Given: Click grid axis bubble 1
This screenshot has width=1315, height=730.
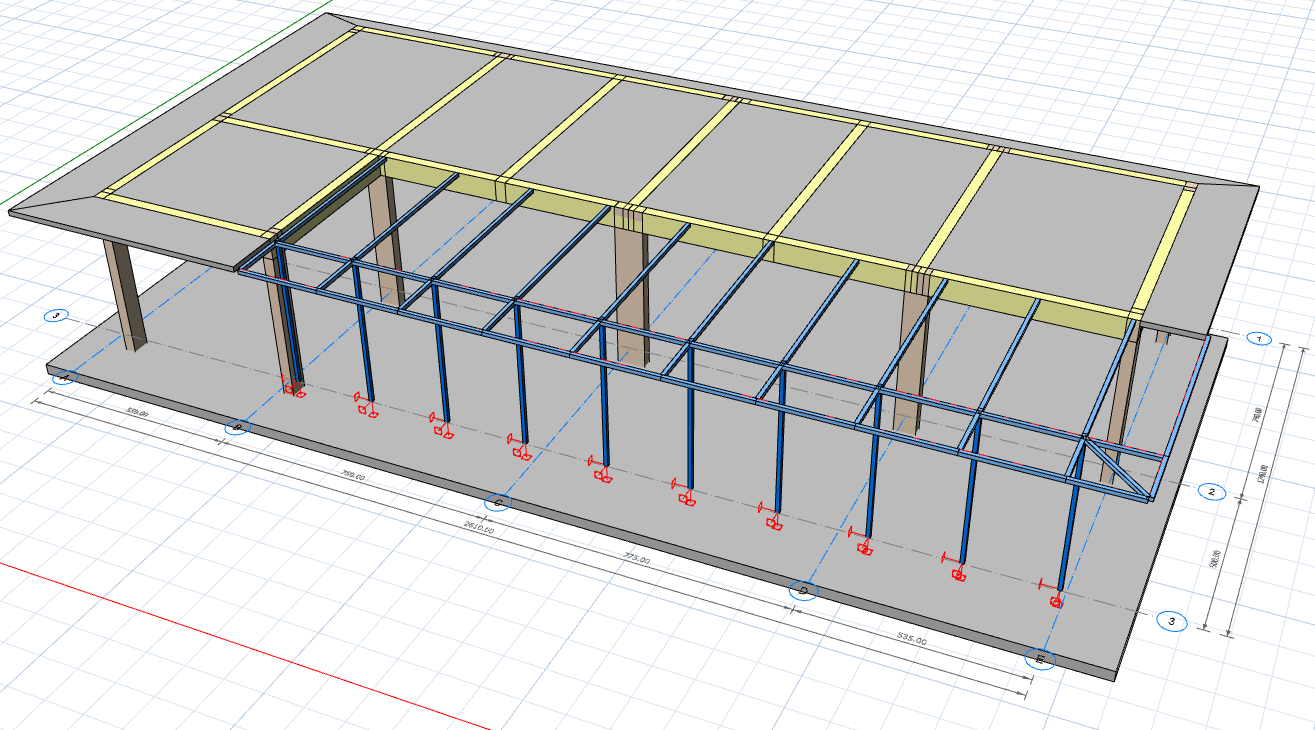Looking at the screenshot, I should 1258,339.
